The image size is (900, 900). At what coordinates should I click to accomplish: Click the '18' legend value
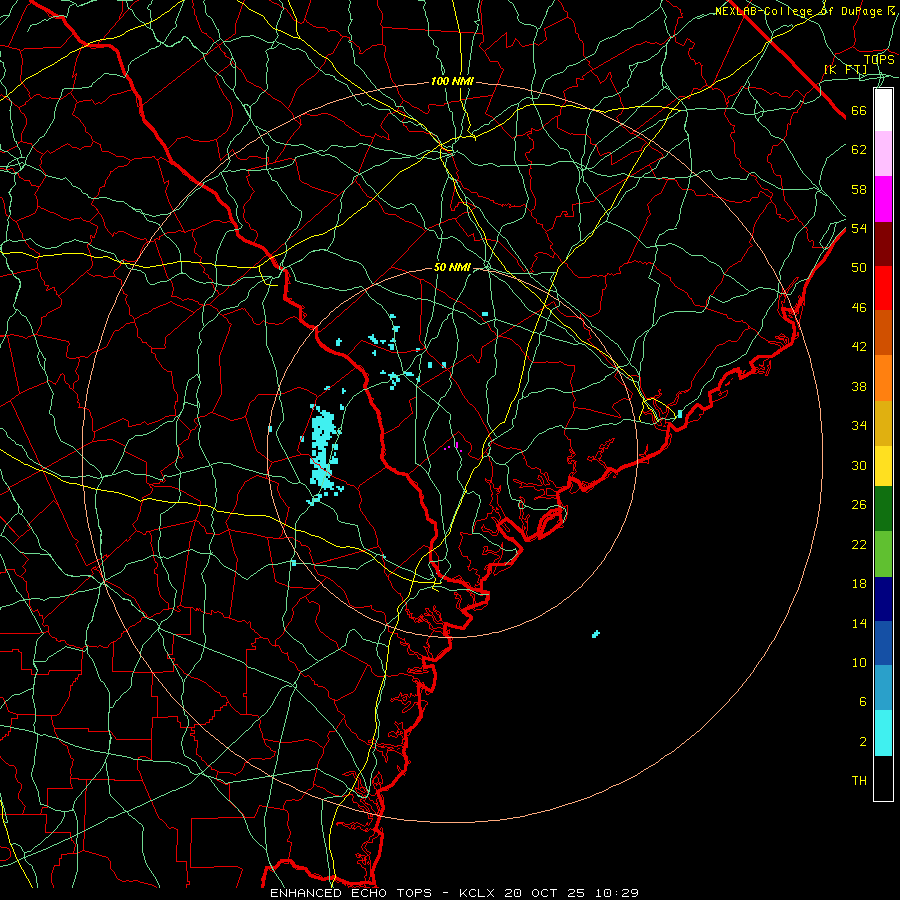pos(859,584)
